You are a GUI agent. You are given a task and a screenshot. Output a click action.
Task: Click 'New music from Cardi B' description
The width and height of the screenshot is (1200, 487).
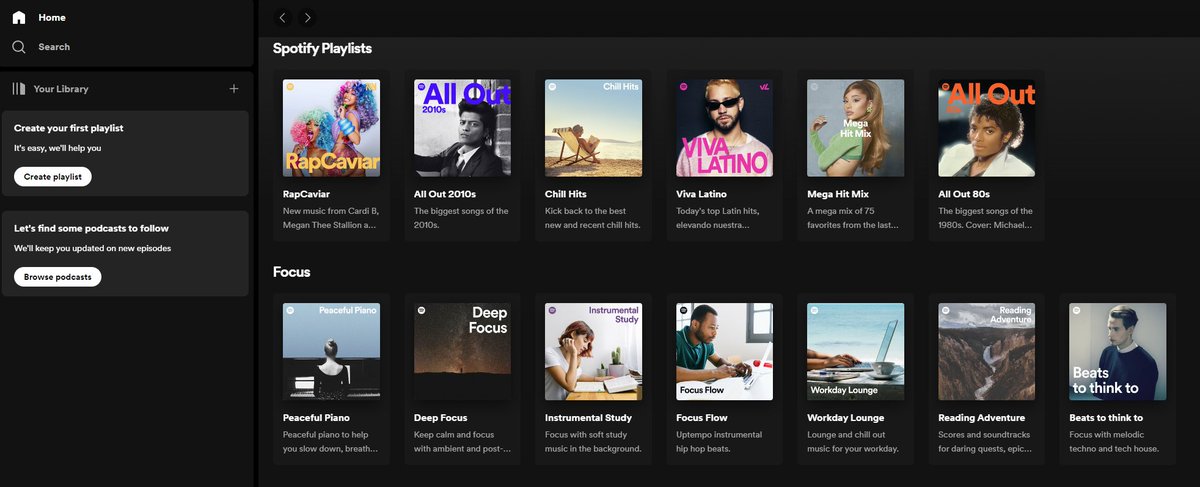pyautogui.click(x=331, y=218)
